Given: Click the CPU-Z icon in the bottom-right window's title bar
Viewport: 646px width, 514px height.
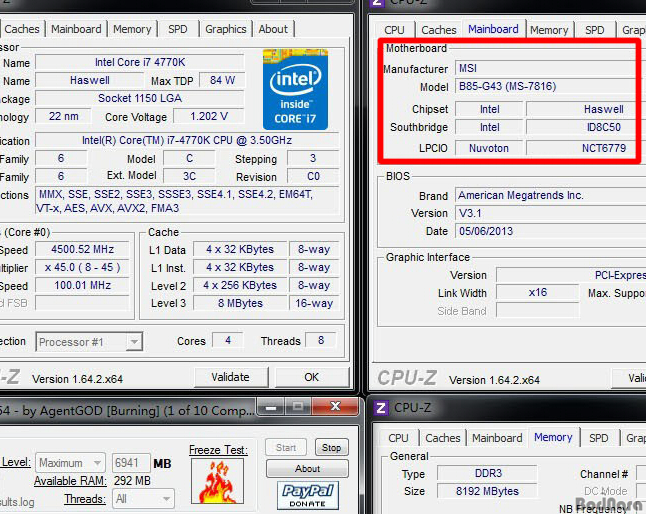Looking at the screenshot, I should [381, 408].
